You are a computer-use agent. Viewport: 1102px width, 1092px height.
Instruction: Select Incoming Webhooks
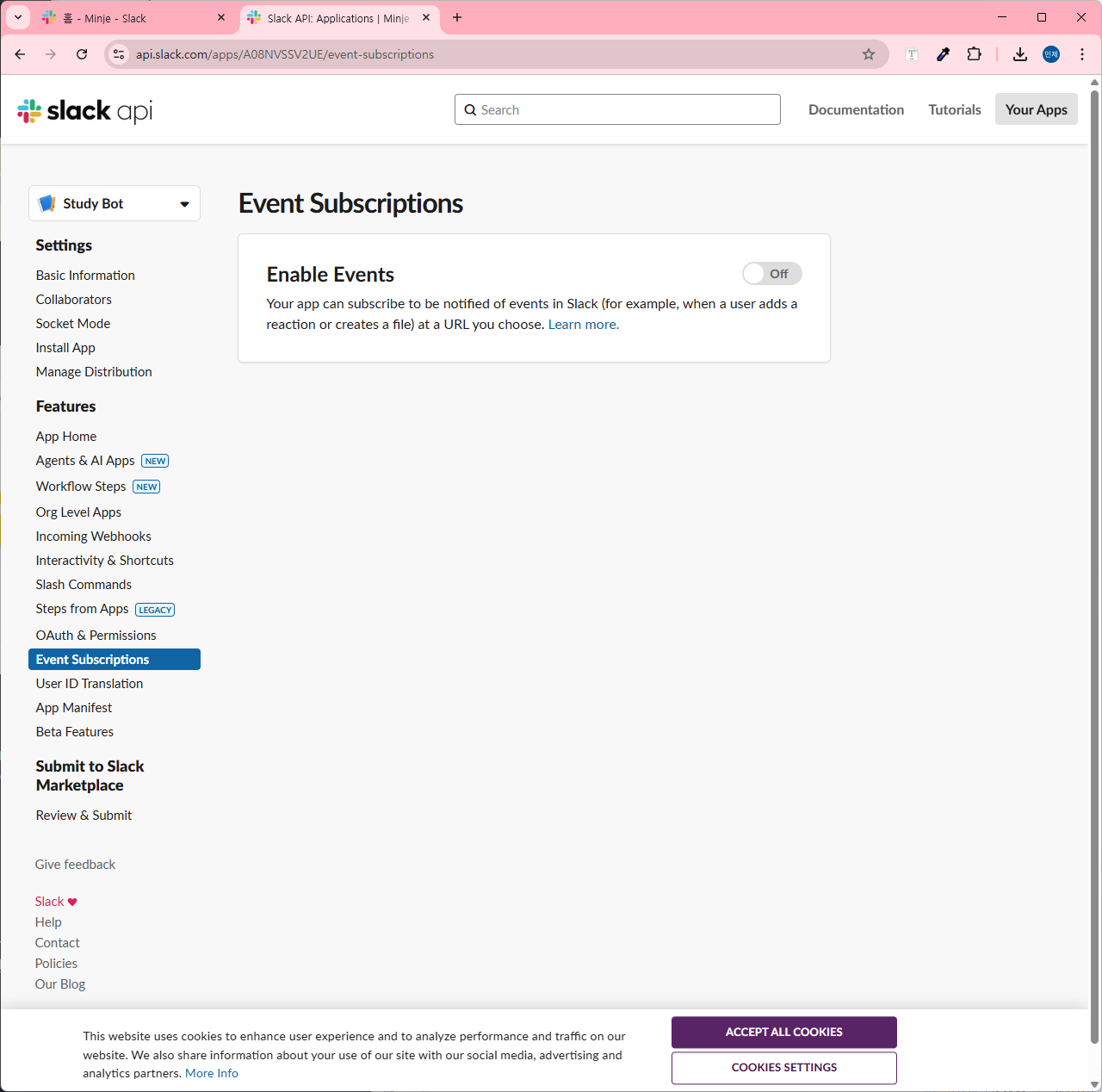point(94,537)
